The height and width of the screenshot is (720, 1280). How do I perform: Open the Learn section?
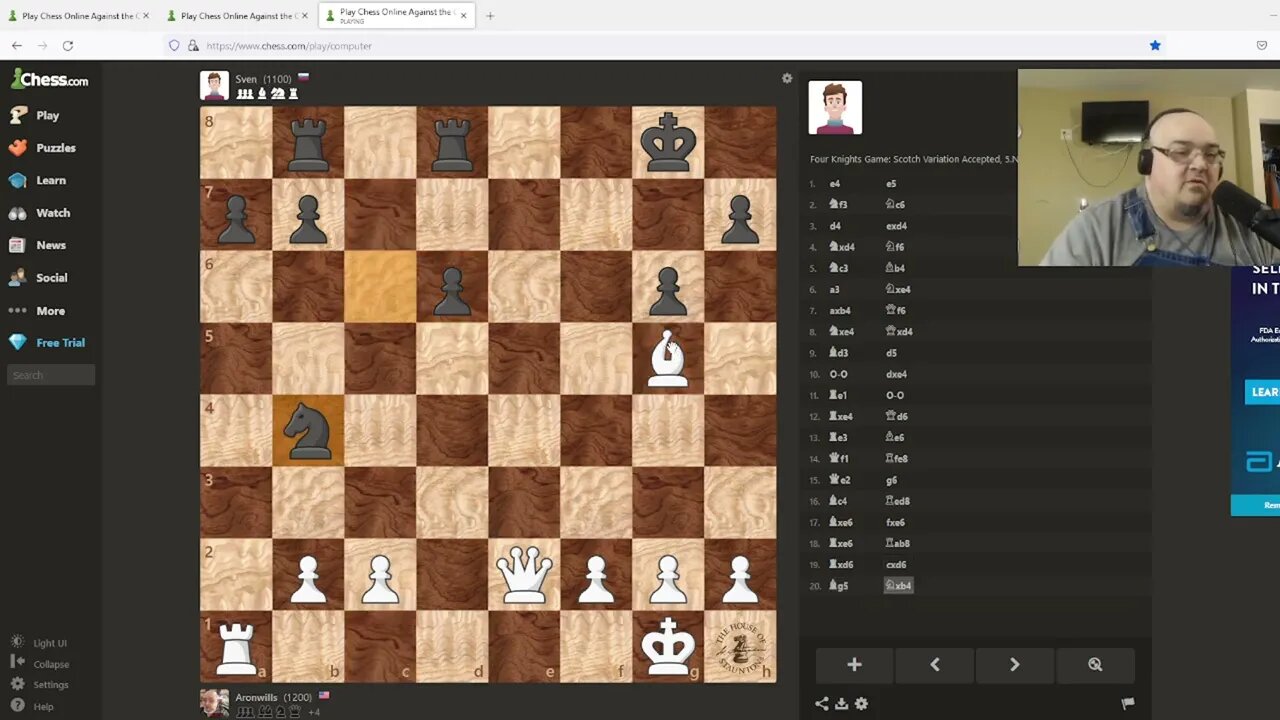(38, 180)
